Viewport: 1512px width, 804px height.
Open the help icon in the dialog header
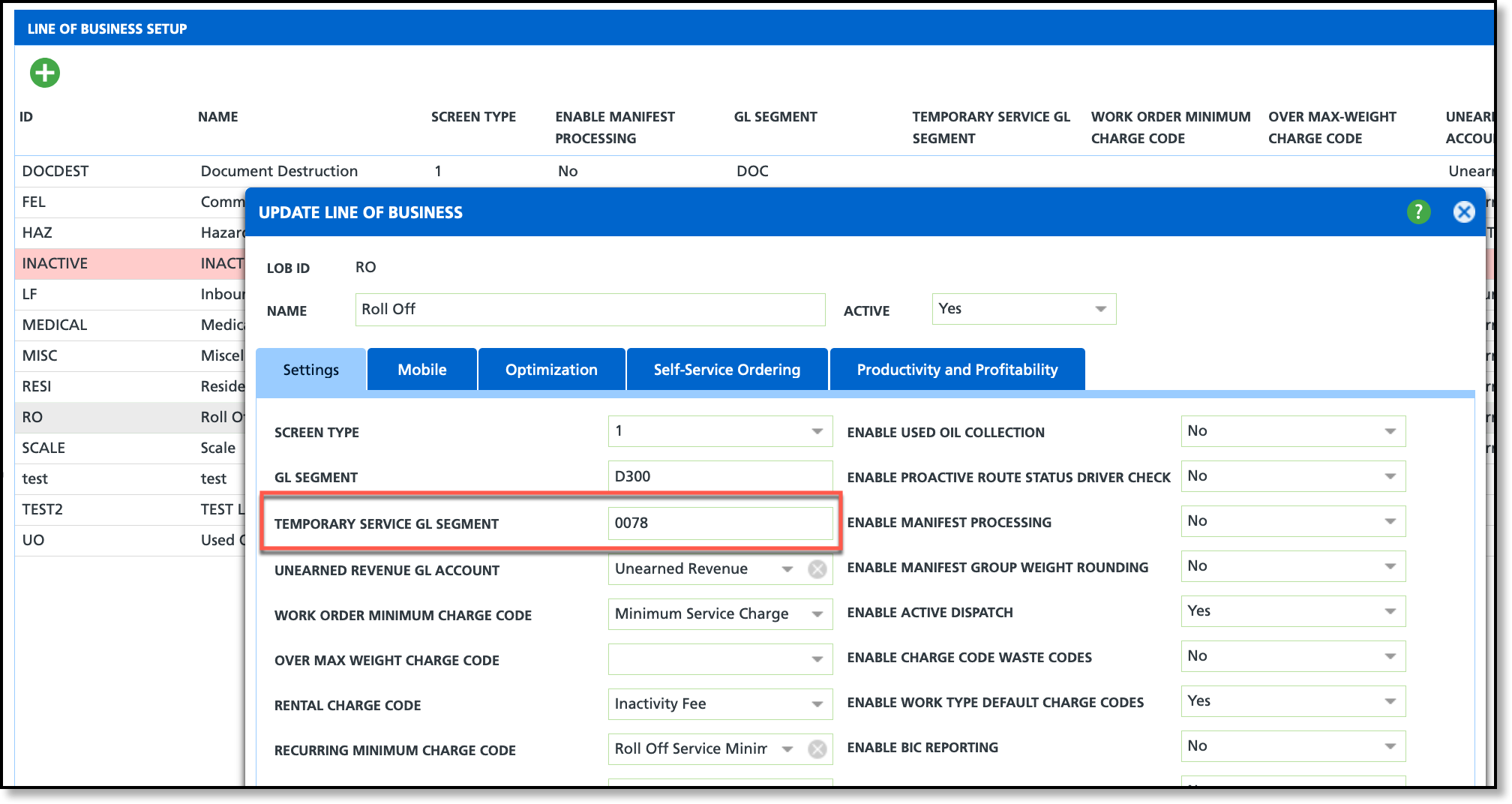coord(1418,212)
